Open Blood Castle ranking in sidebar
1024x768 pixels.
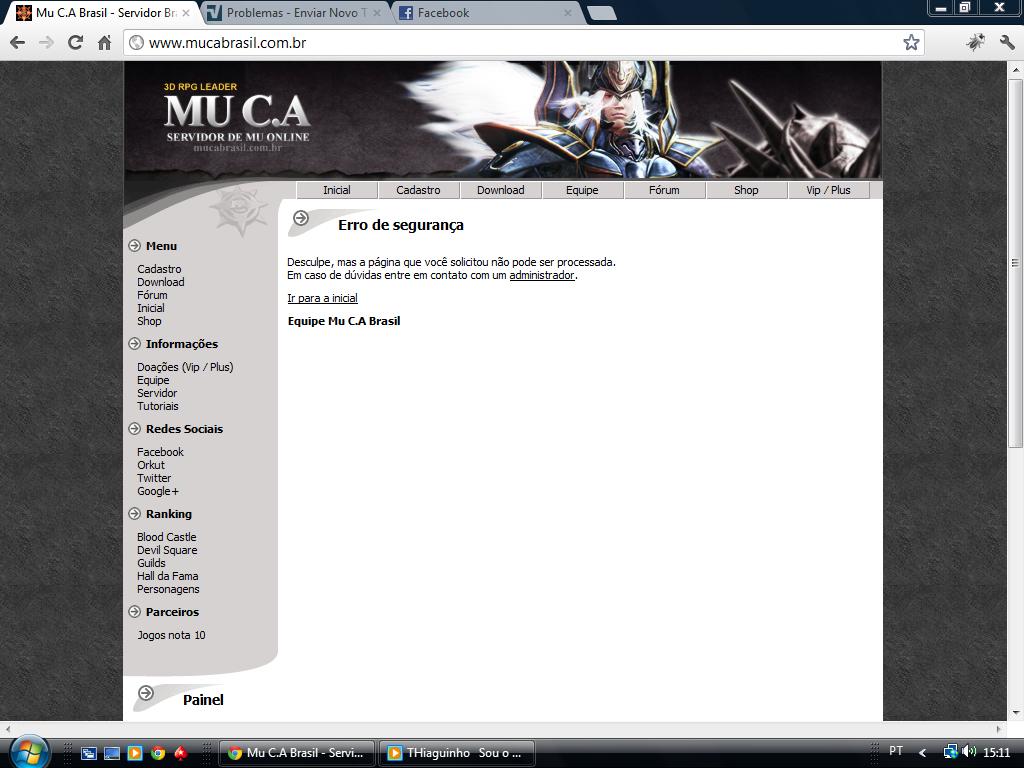pyautogui.click(x=167, y=537)
